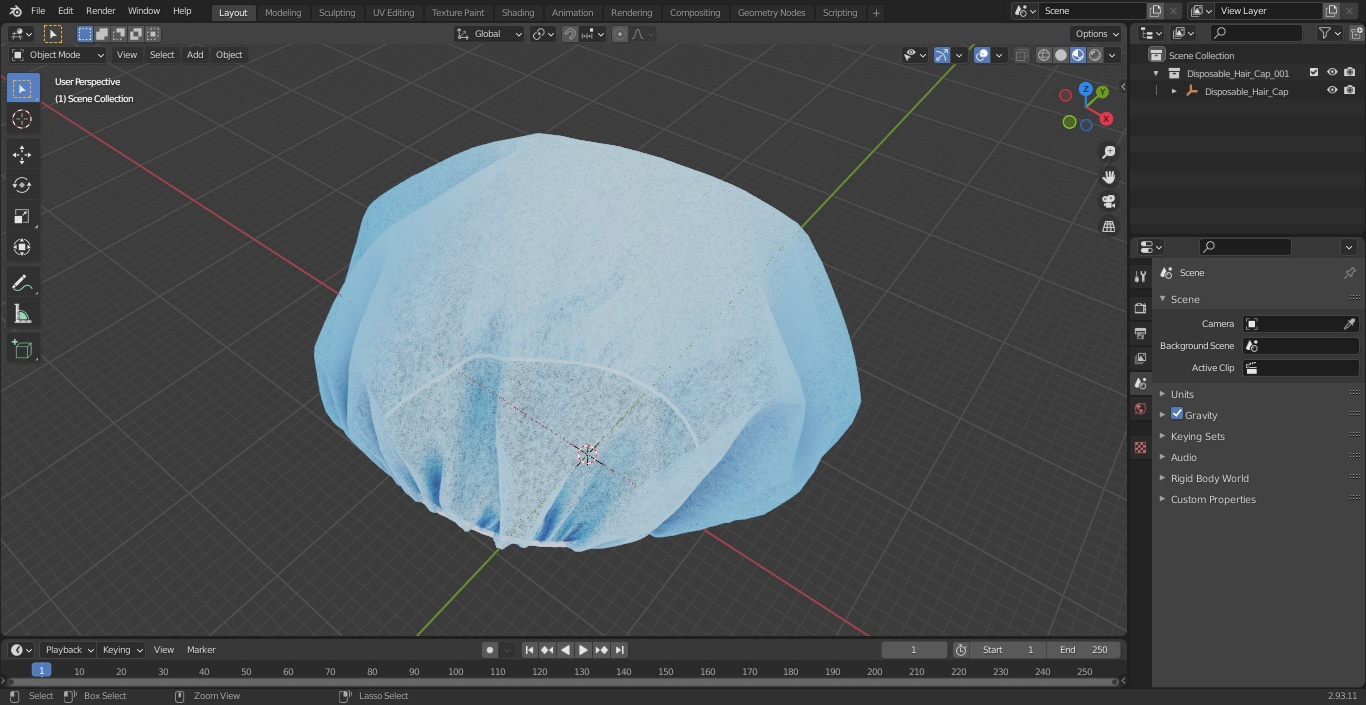The image size is (1366, 705).
Task: Activate the Rotate tool
Action: click(22, 185)
